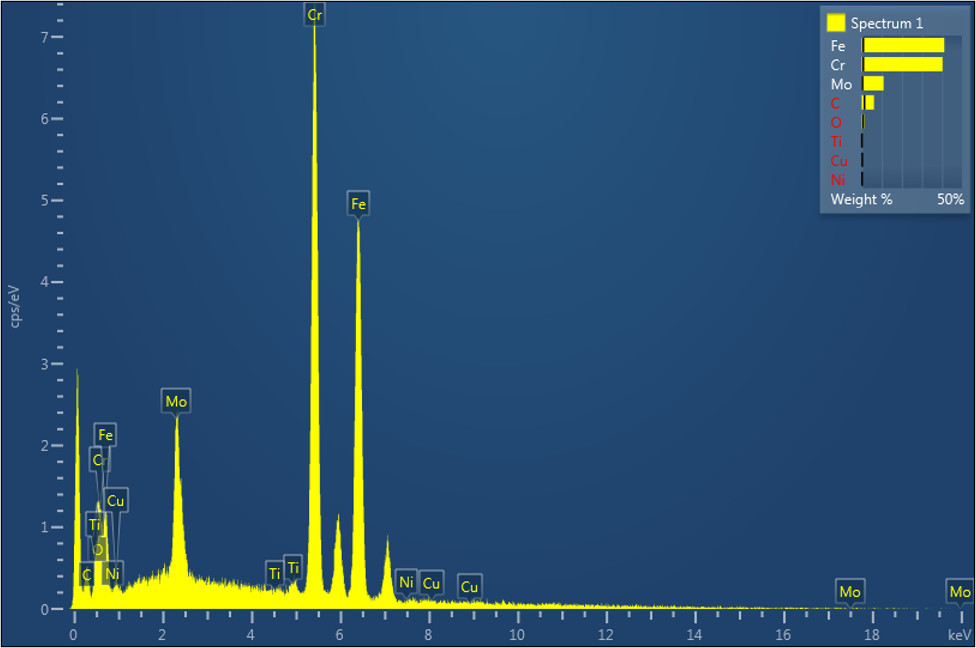
Task: Select the Cr weight bar in the legend
Action: pyautogui.click(x=902, y=65)
